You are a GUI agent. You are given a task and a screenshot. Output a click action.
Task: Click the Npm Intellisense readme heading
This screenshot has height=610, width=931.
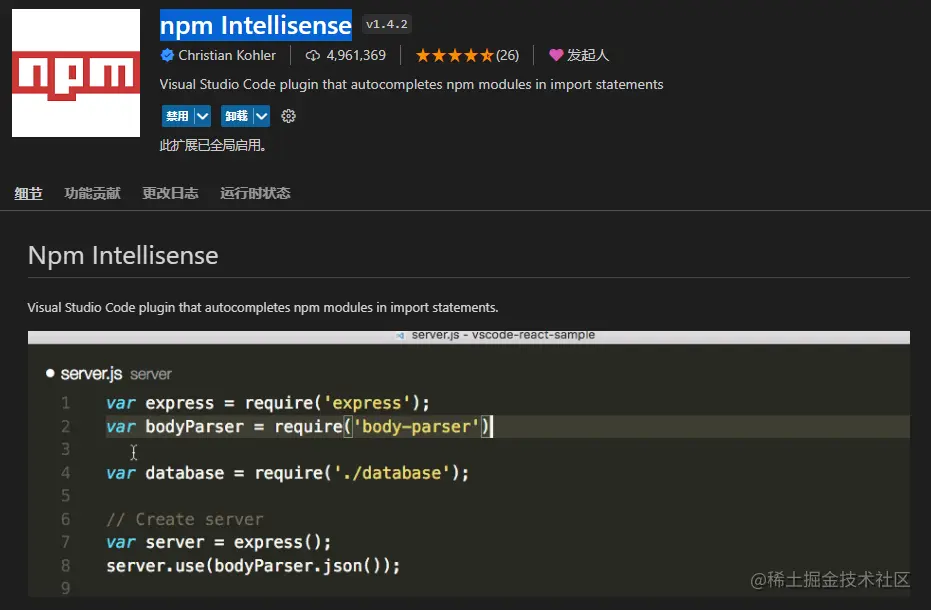coord(123,255)
